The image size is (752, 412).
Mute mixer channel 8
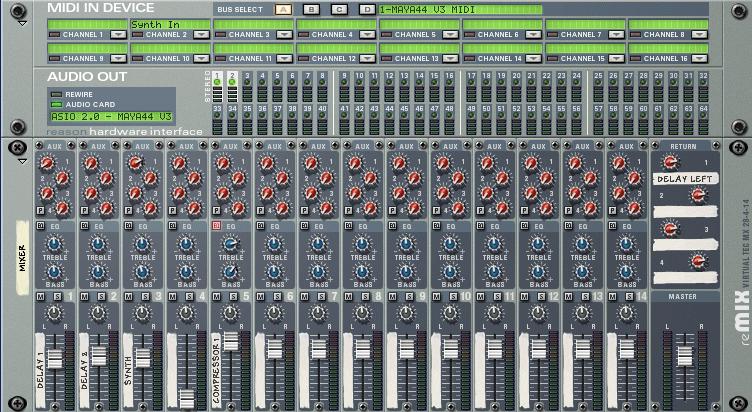349,297
